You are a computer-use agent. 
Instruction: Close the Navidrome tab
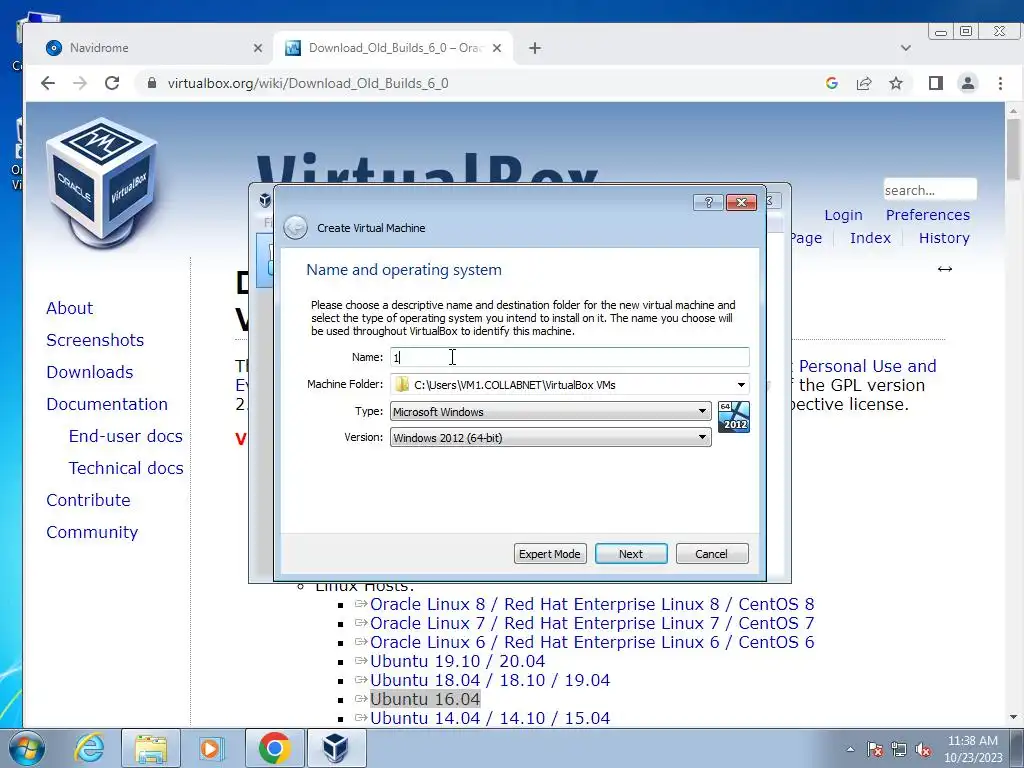(257, 48)
